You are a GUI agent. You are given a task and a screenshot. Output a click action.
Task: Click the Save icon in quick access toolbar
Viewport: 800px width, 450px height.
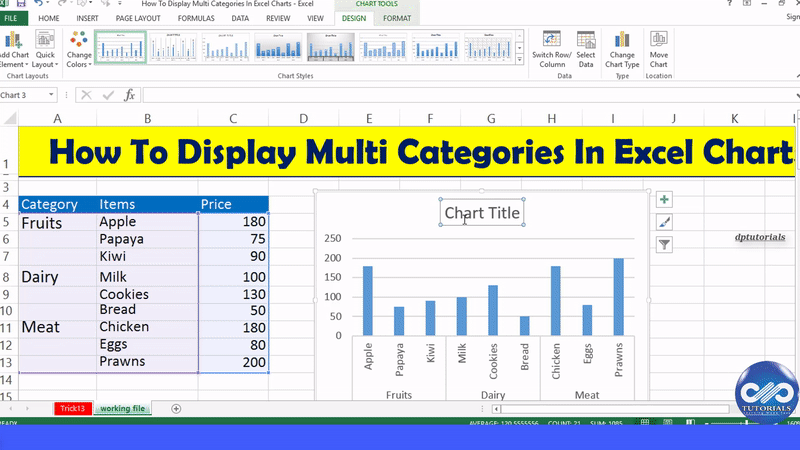21,4
